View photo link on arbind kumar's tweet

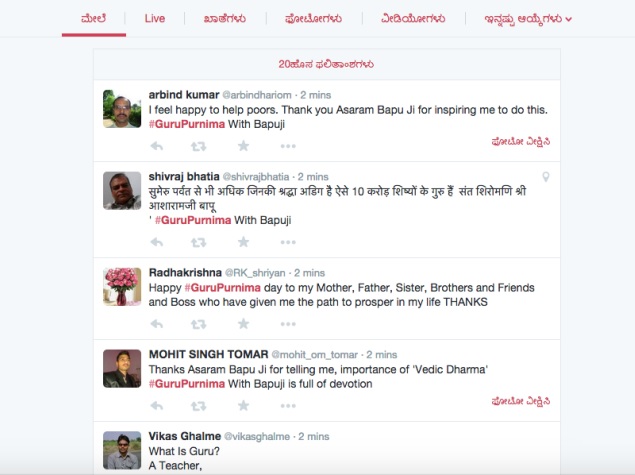click(x=521, y=142)
